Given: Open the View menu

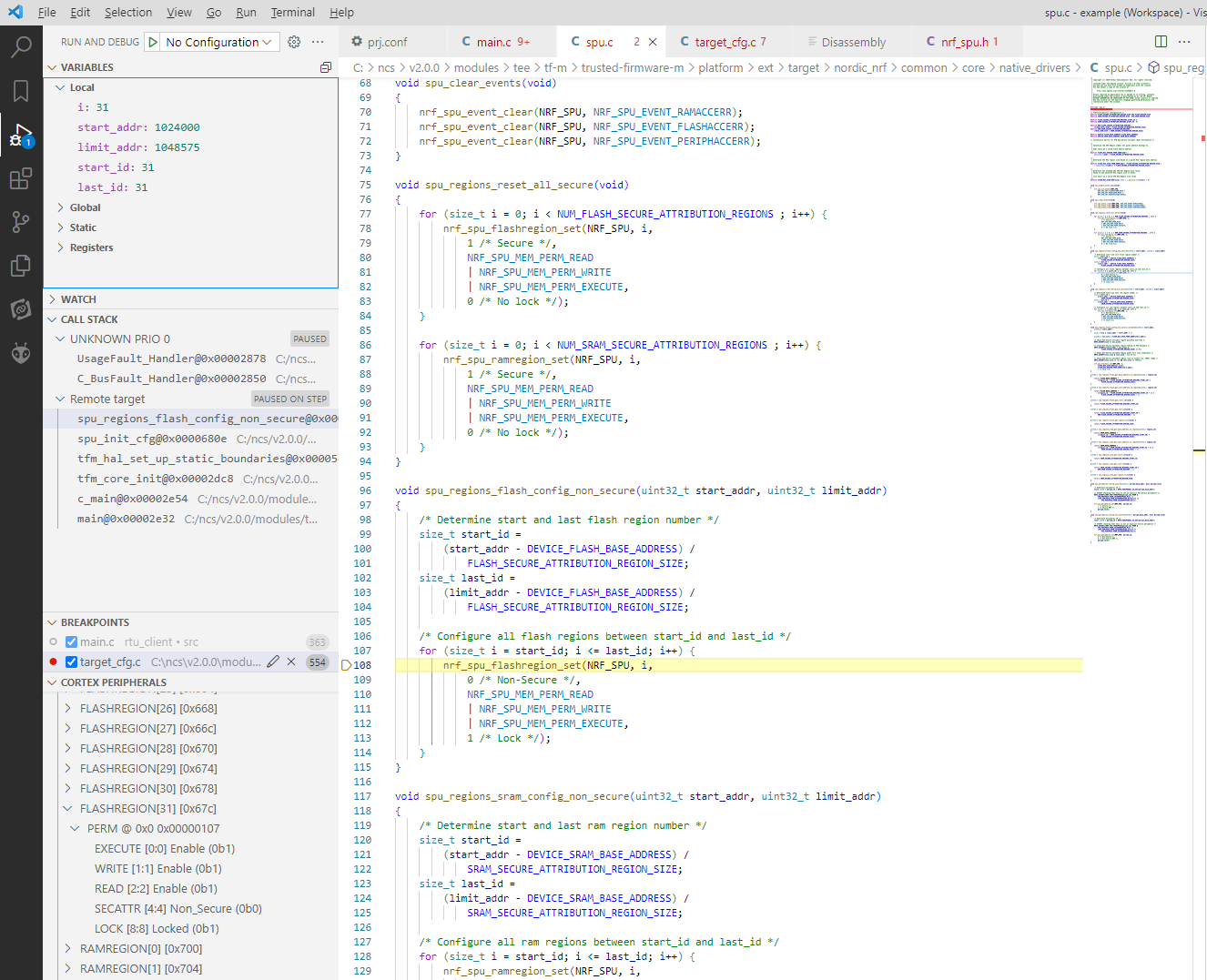Looking at the screenshot, I should coord(179,12).
